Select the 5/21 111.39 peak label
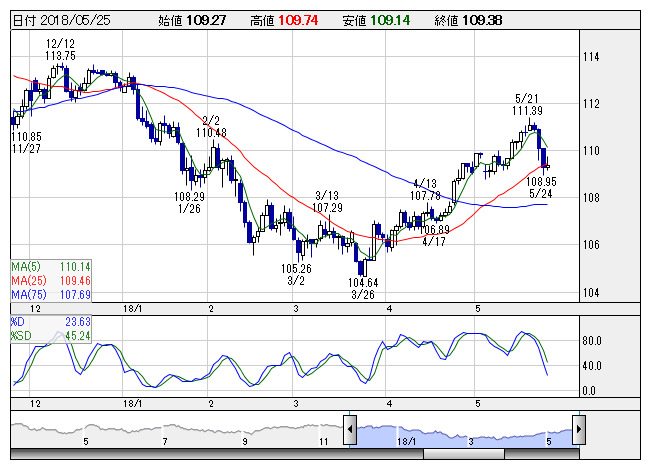Image resolution: width=652 pixels, height=469 pixels. [527, 105]
